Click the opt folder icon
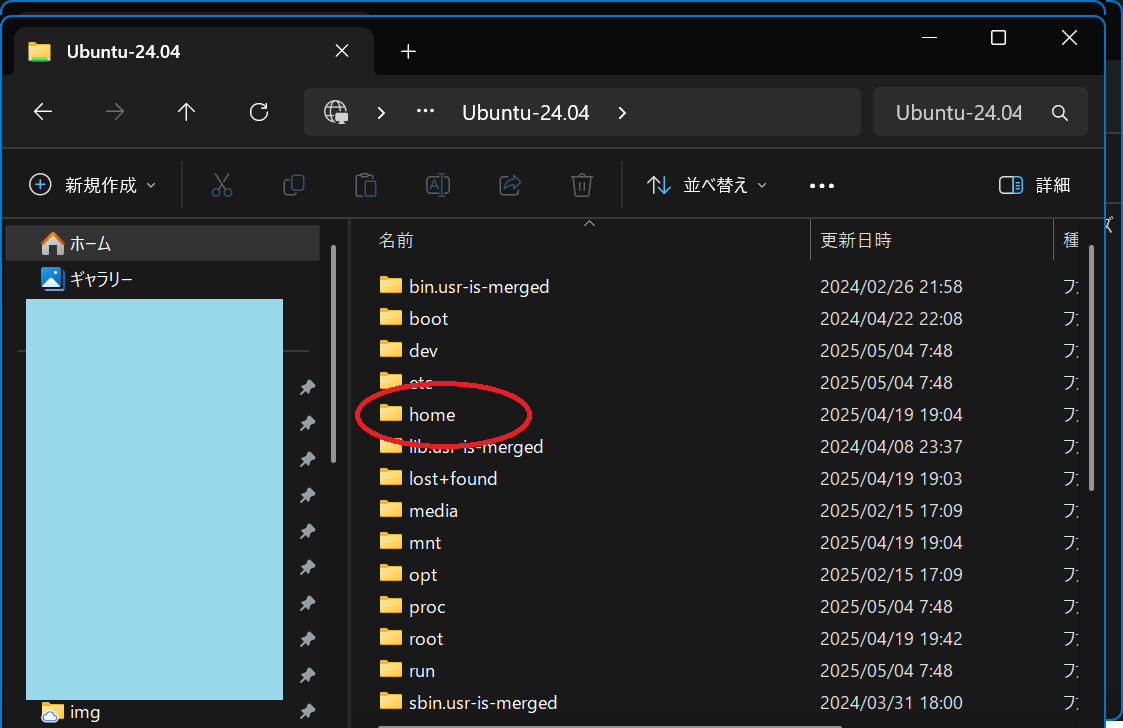This screenshot has height=728, width=1123. tap(390, 573)
